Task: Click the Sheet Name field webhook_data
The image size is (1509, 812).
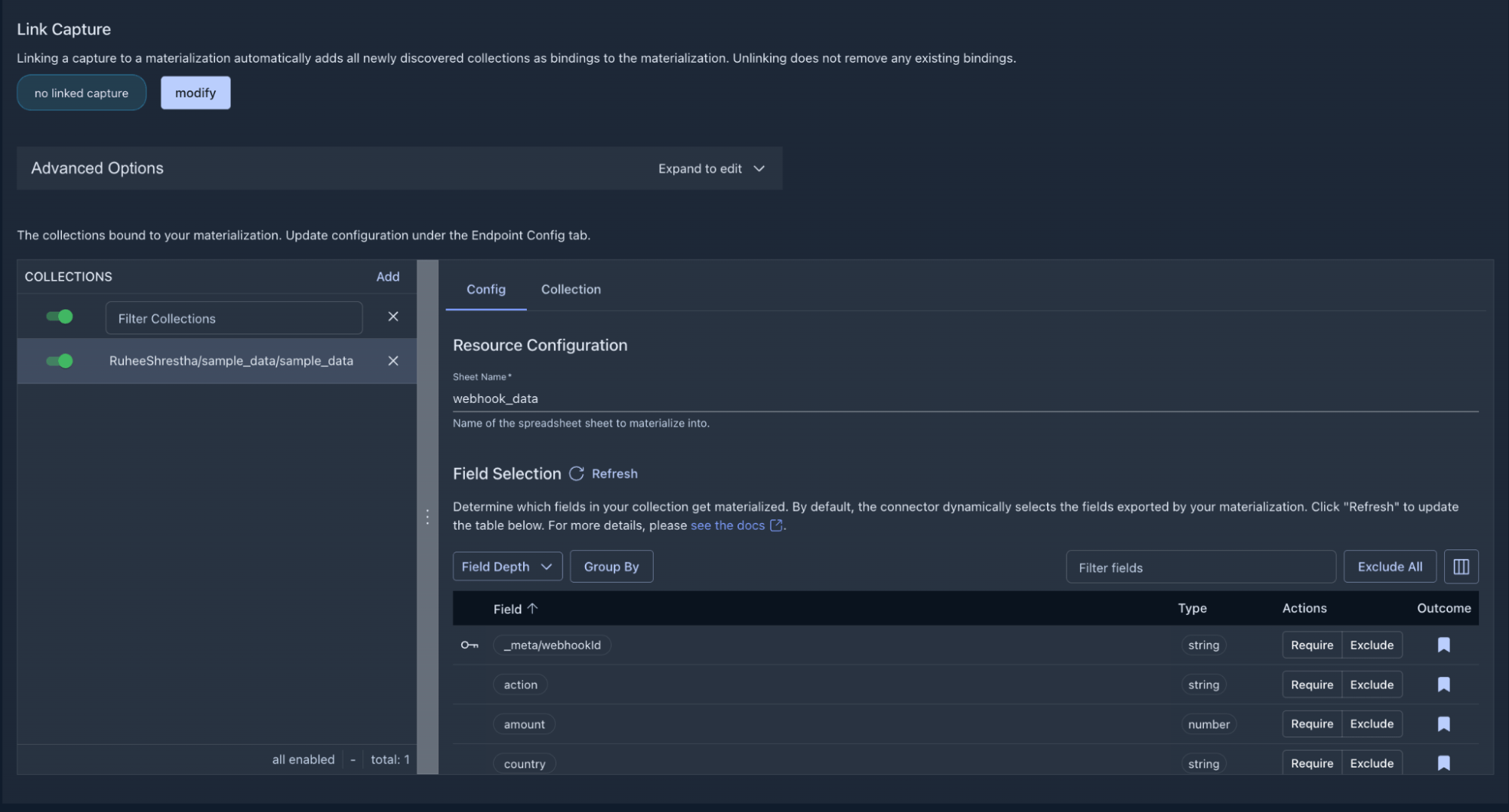Action: 965,398
